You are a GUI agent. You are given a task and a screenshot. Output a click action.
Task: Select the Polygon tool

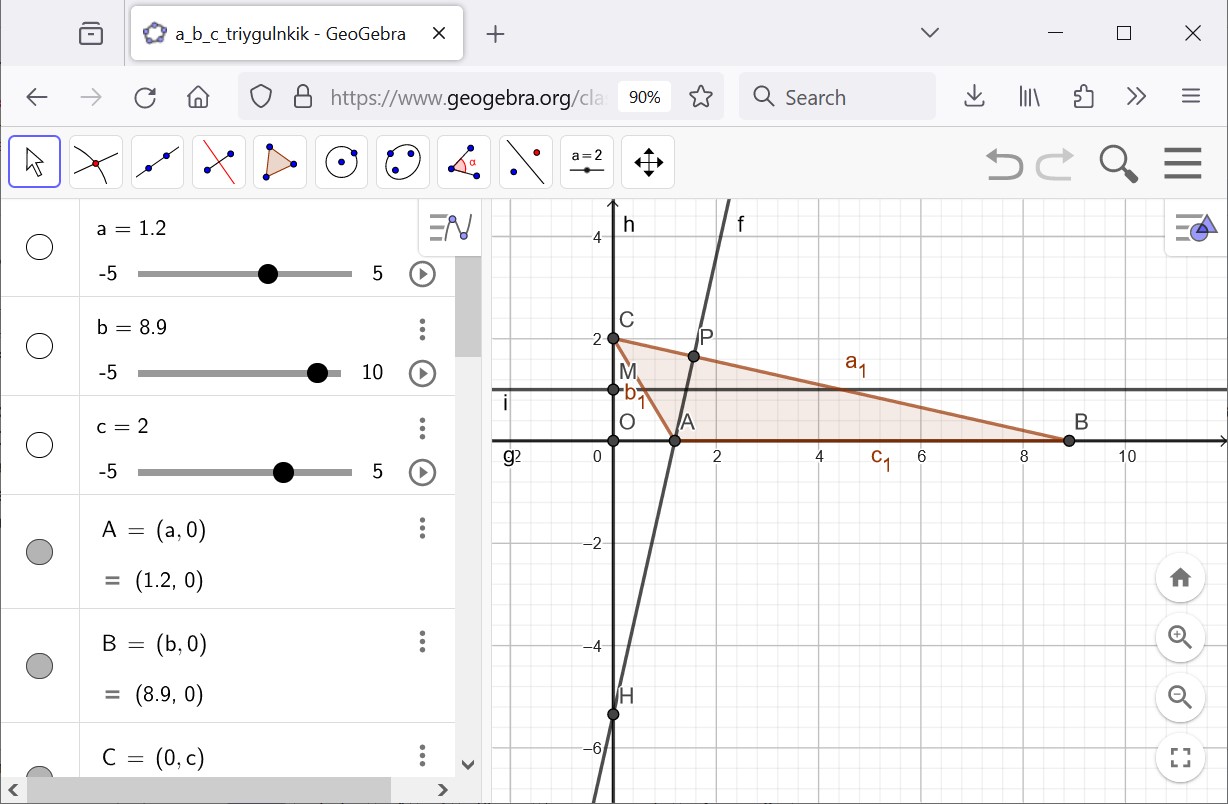point(280,162)
